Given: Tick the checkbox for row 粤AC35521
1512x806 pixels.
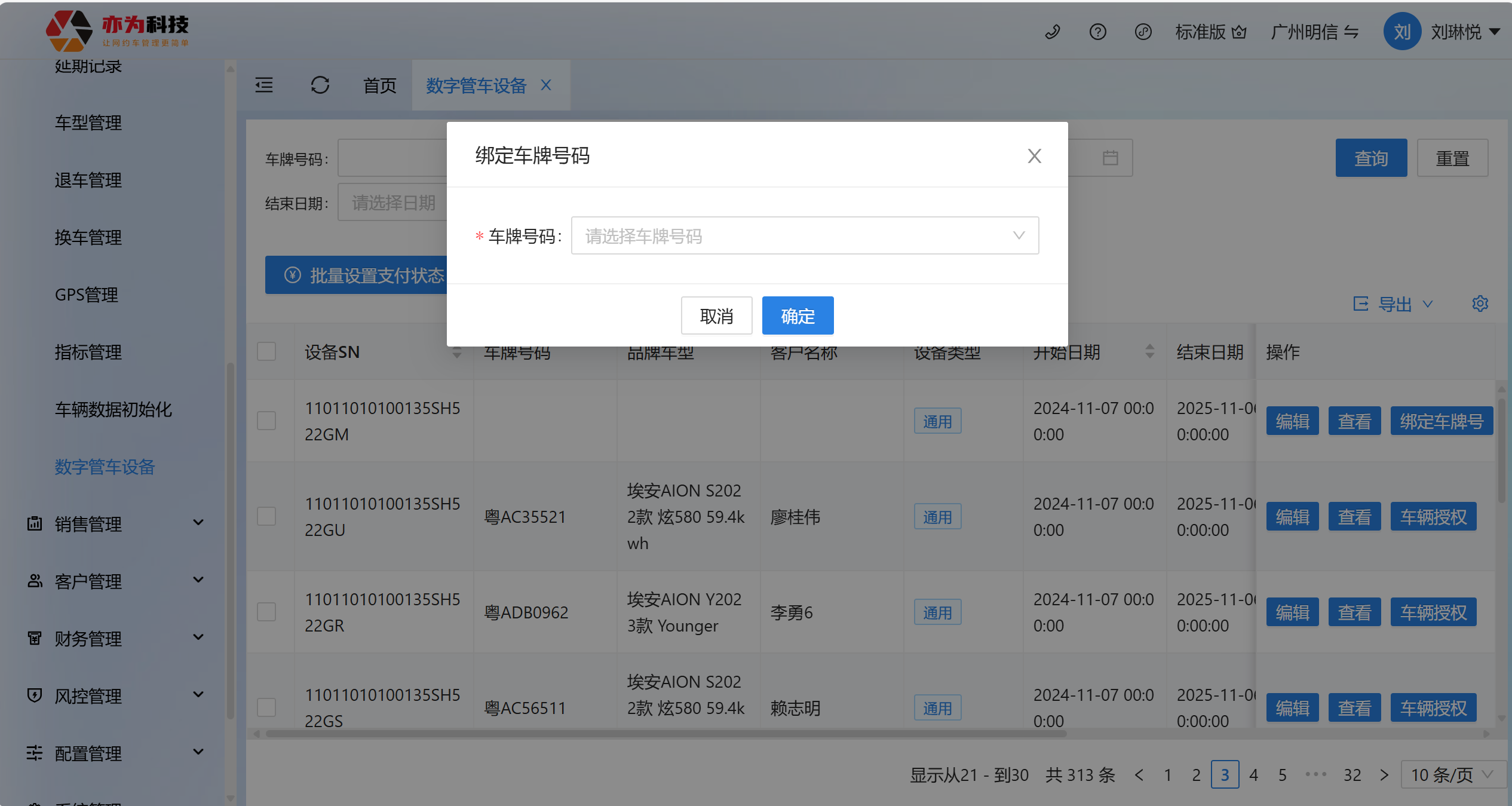Looking at the screenshot, I should 266,516.
